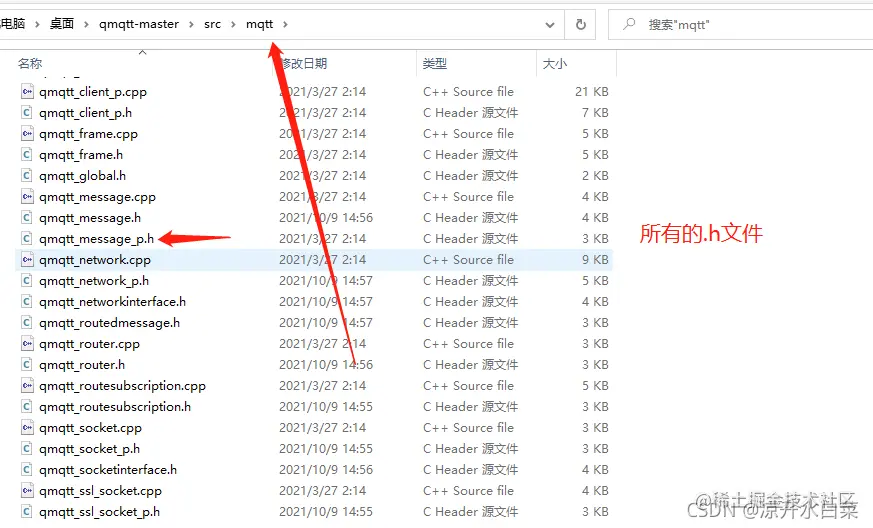Sort files by 名称 column
This screenshot has height=528, width=873.
[30, 63]
